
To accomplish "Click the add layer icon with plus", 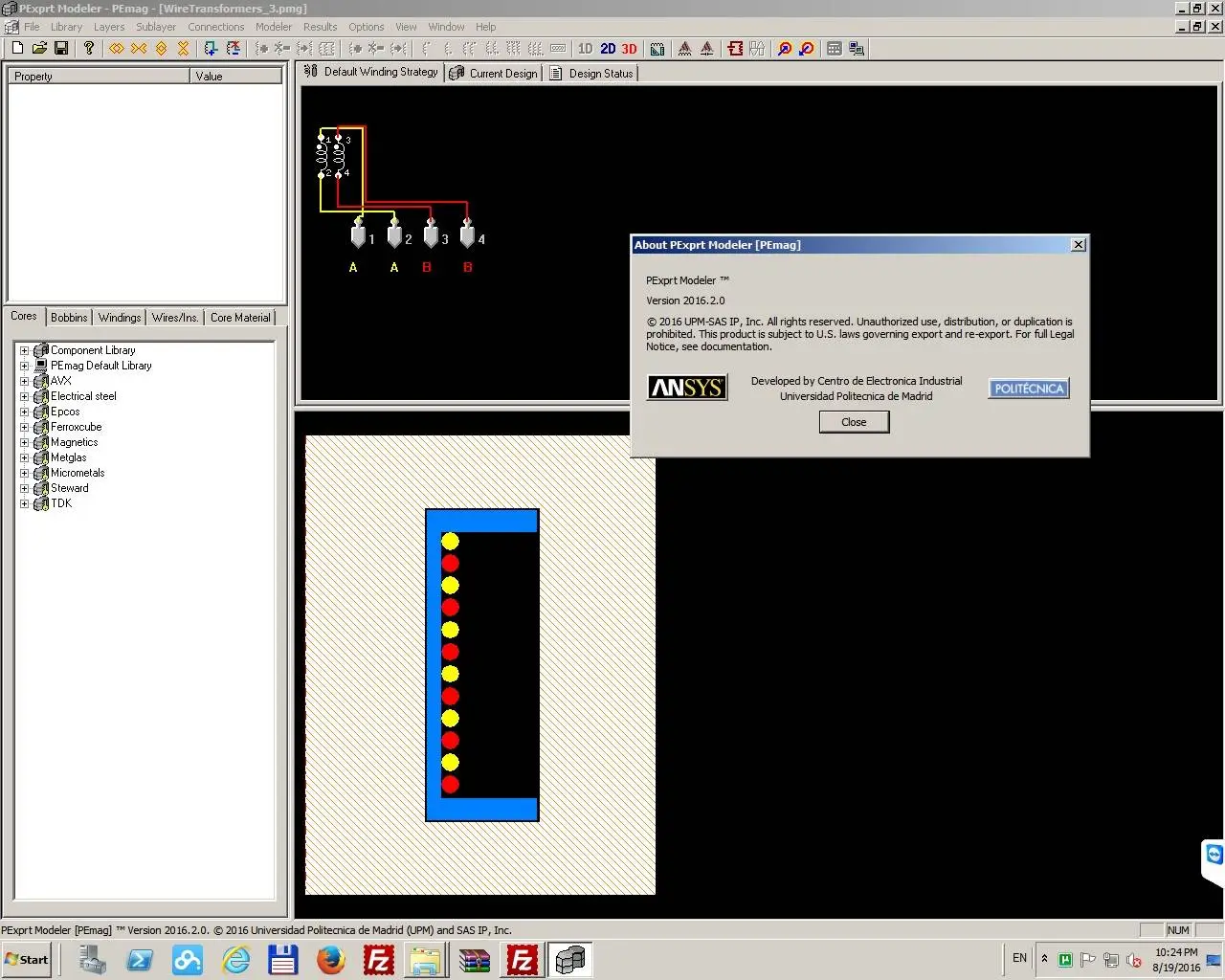I will pyautogui.click(x=211, y=48).
